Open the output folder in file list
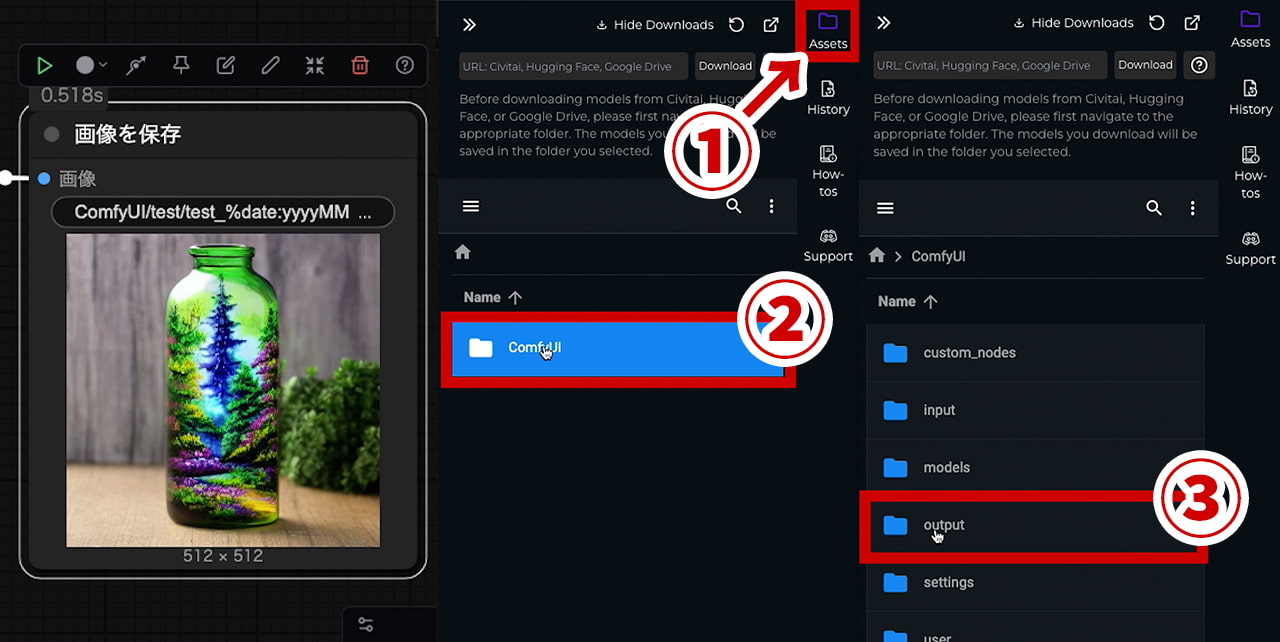This screenshot has height=642, width=1280. click(943, 525)
